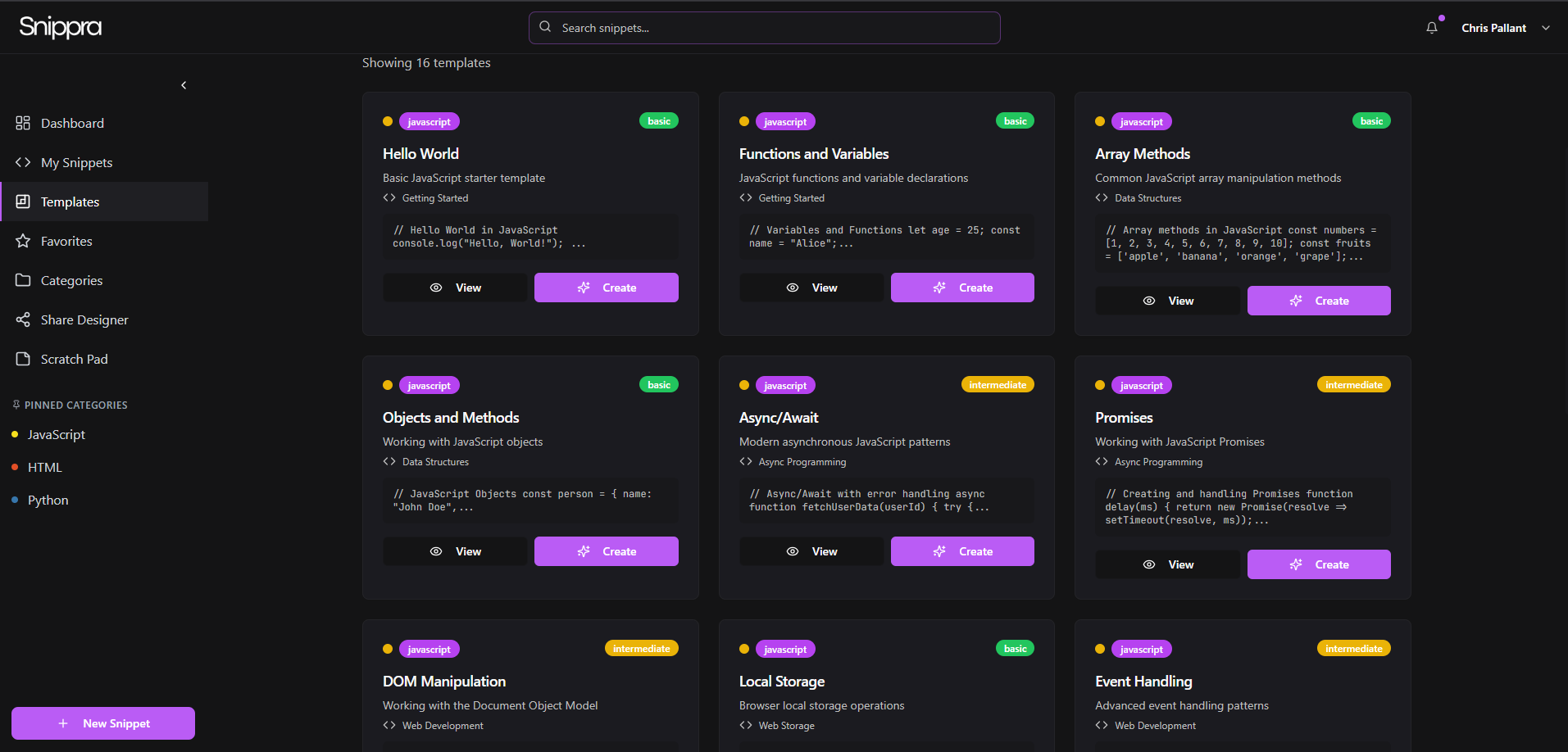Select the Templates menu item

pos(70,202)
